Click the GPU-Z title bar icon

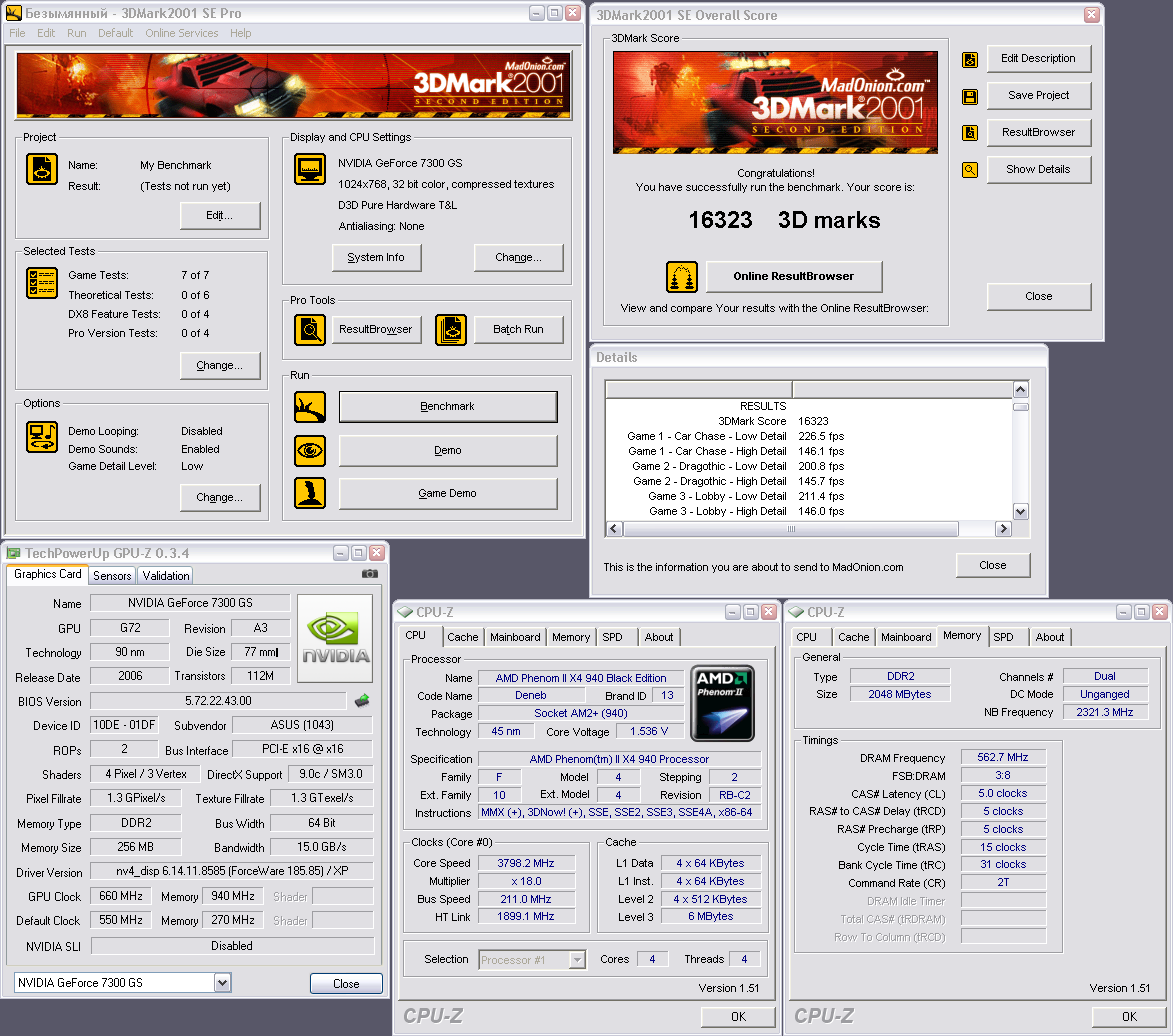coord(13,553)
